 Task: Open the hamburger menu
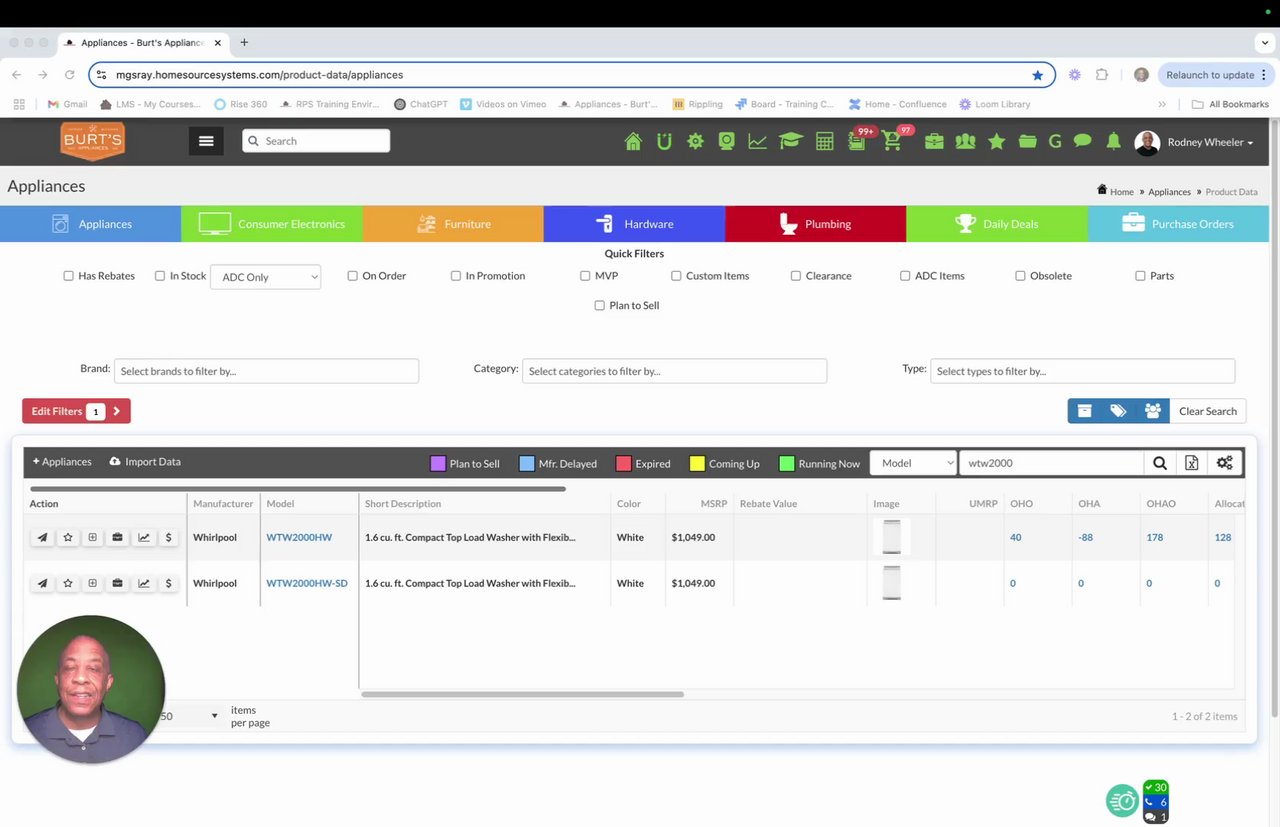206,141
